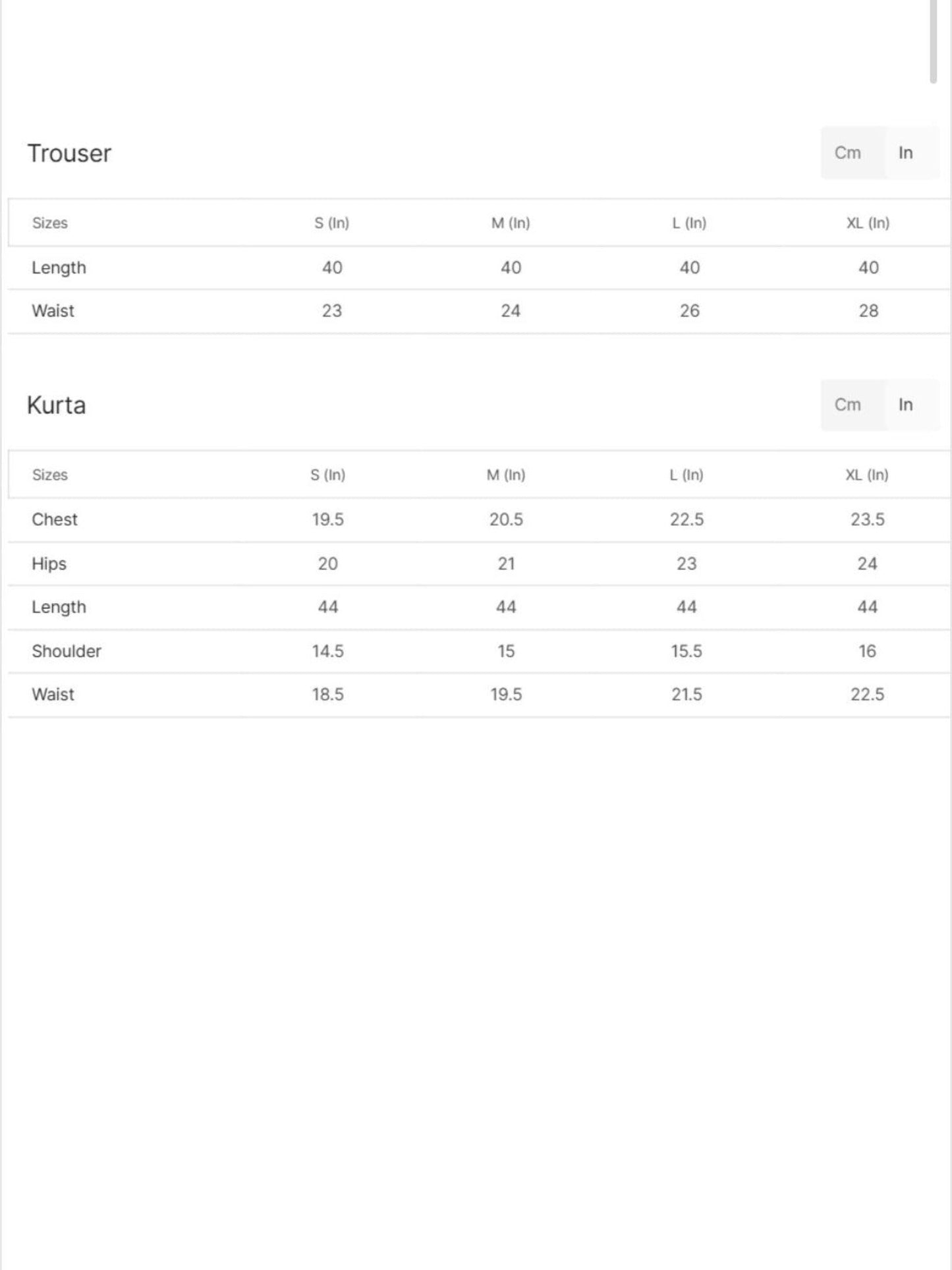Click the Trouser Length row label
This screenshot has width=952, height=1270.
coord(59,268)
